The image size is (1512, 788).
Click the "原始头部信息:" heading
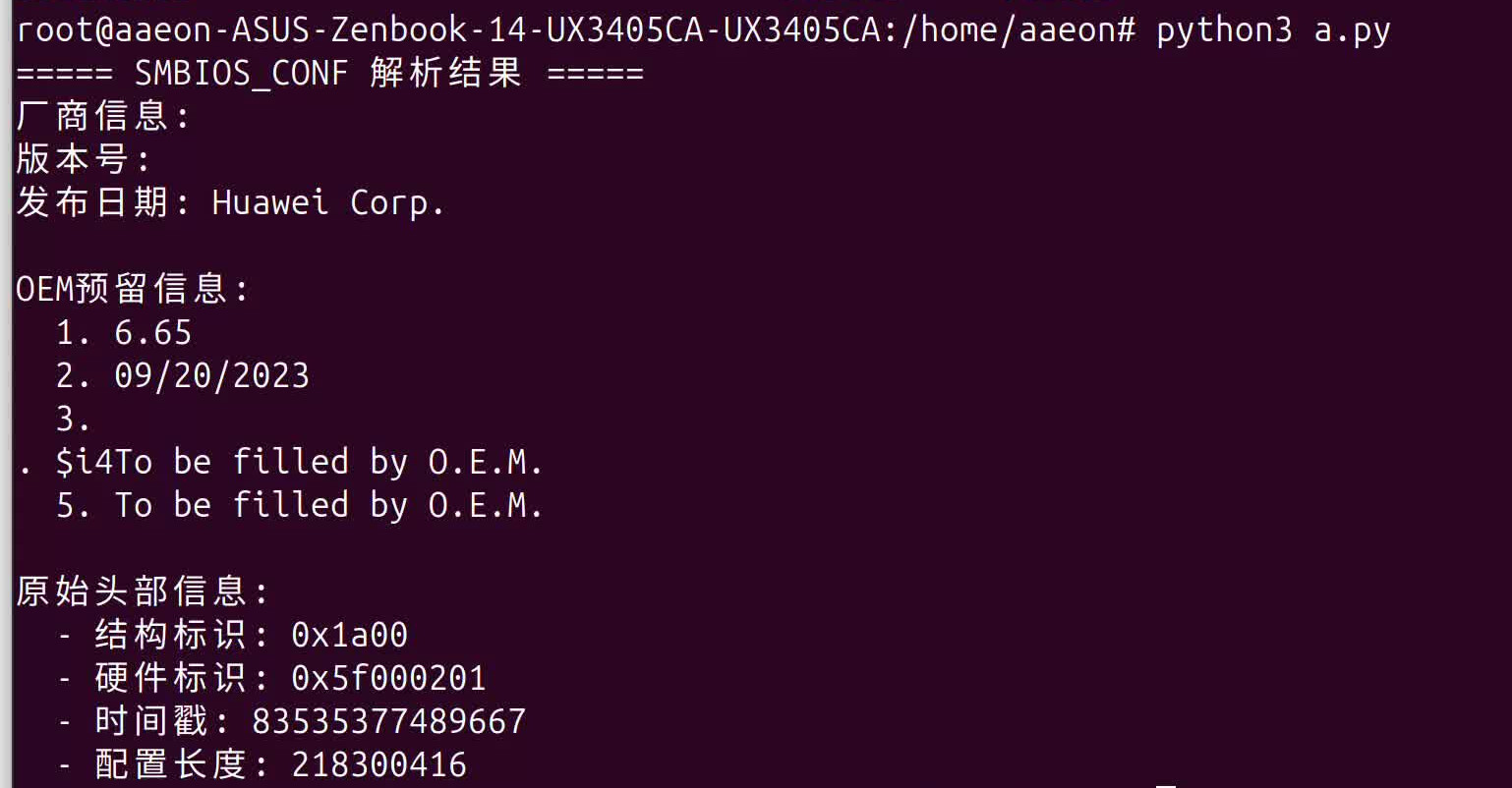[143, 591]
